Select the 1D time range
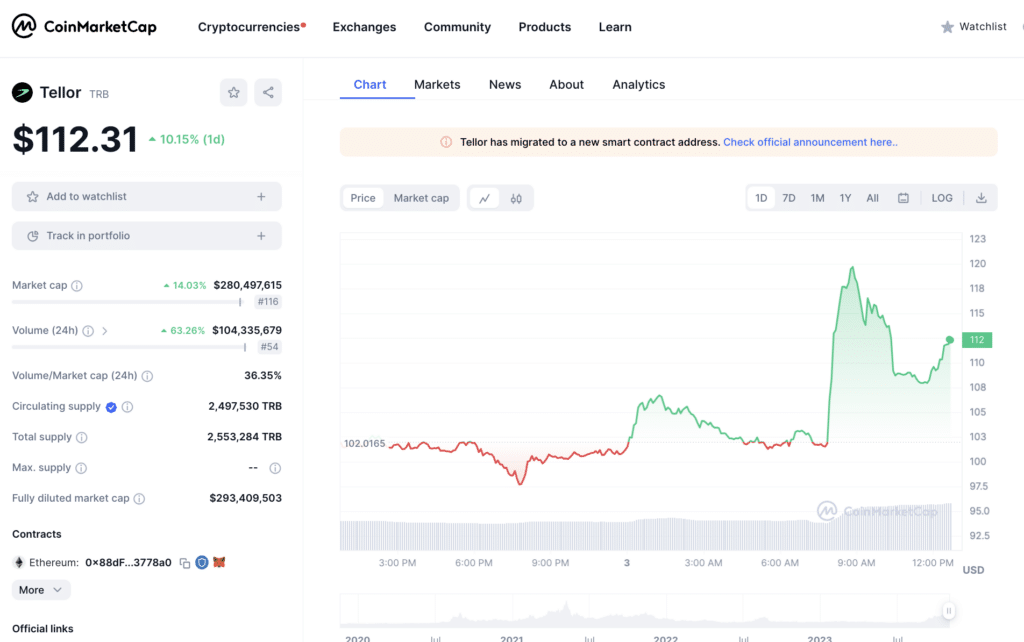Screen dimensions: 1024x642 pyautogui.click(x=761, y=198)
